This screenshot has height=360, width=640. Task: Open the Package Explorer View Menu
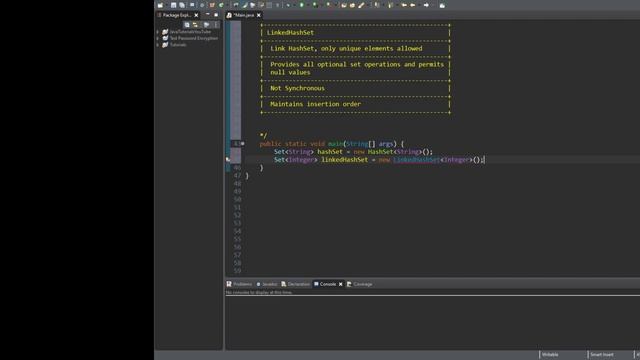216,24
